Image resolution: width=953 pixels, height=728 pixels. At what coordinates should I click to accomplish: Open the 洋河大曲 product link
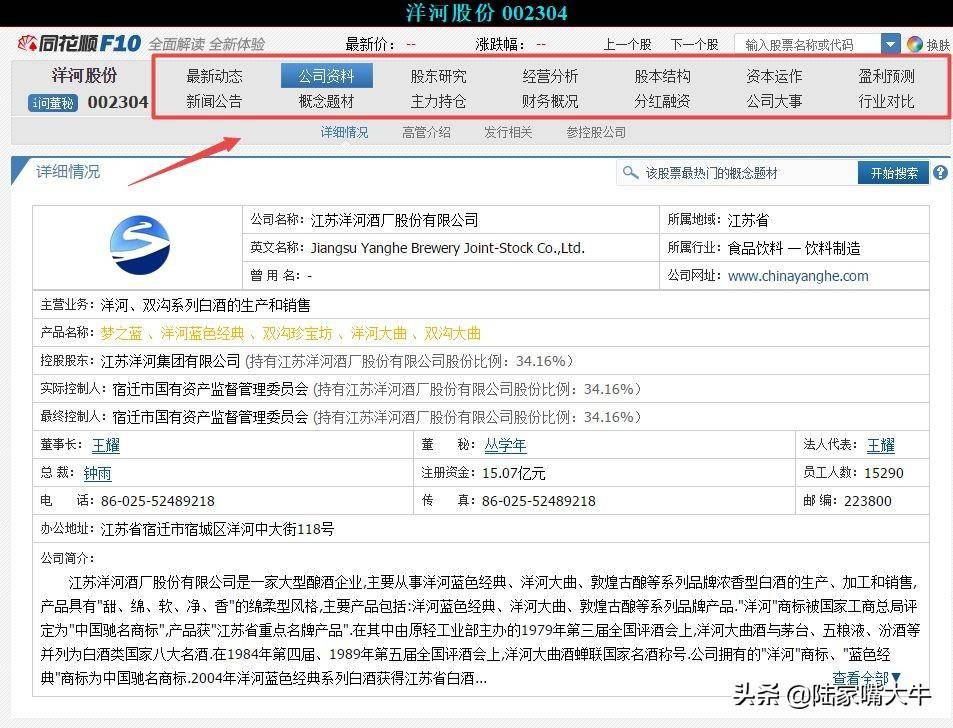[379, 334]
